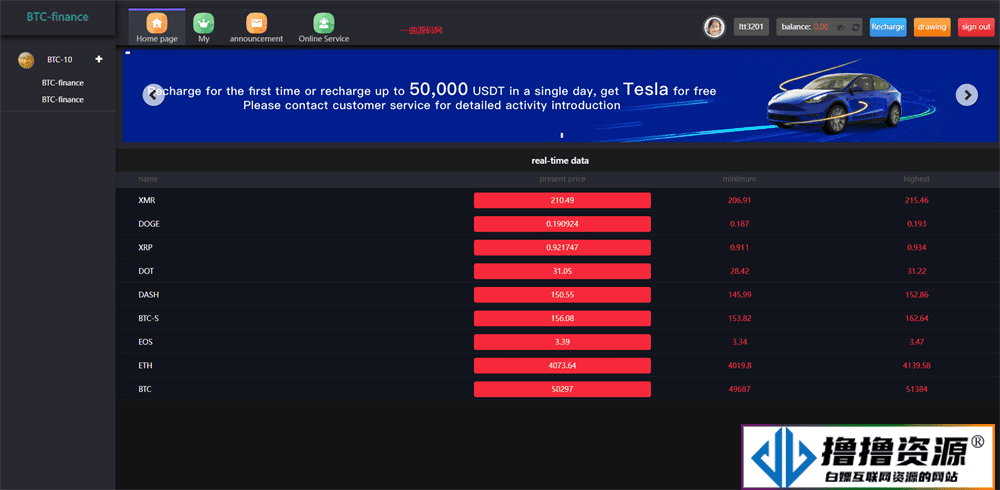The image size is (1000, 490).
Task: Click the name column header
Action: tap(148, 179)
